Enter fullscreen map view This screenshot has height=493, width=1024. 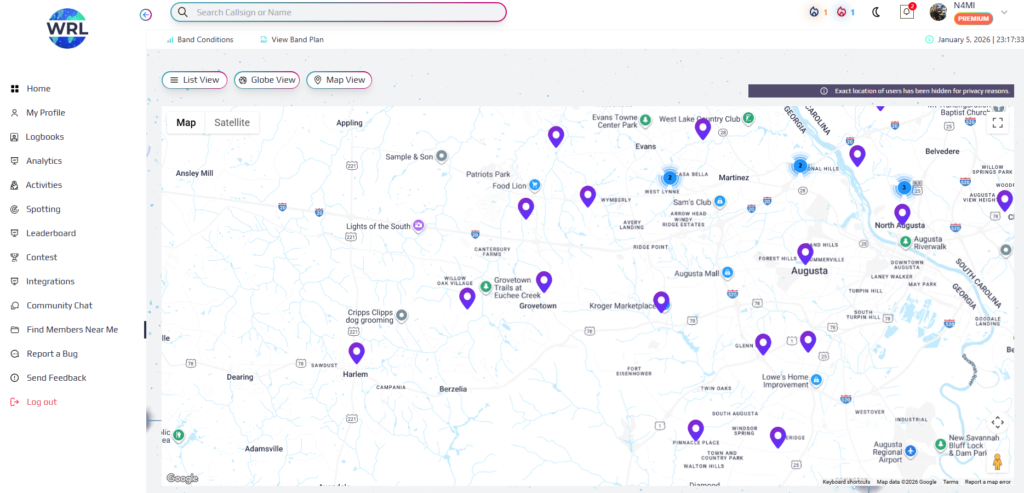(x=997, y=123)
